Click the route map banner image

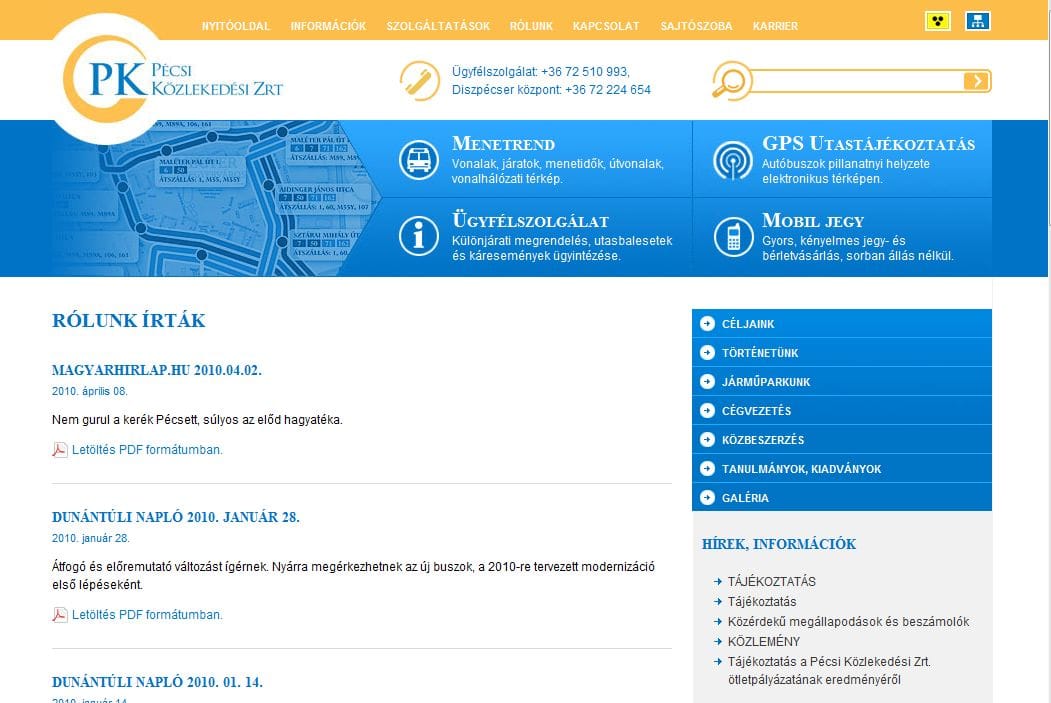pos(214,198)
